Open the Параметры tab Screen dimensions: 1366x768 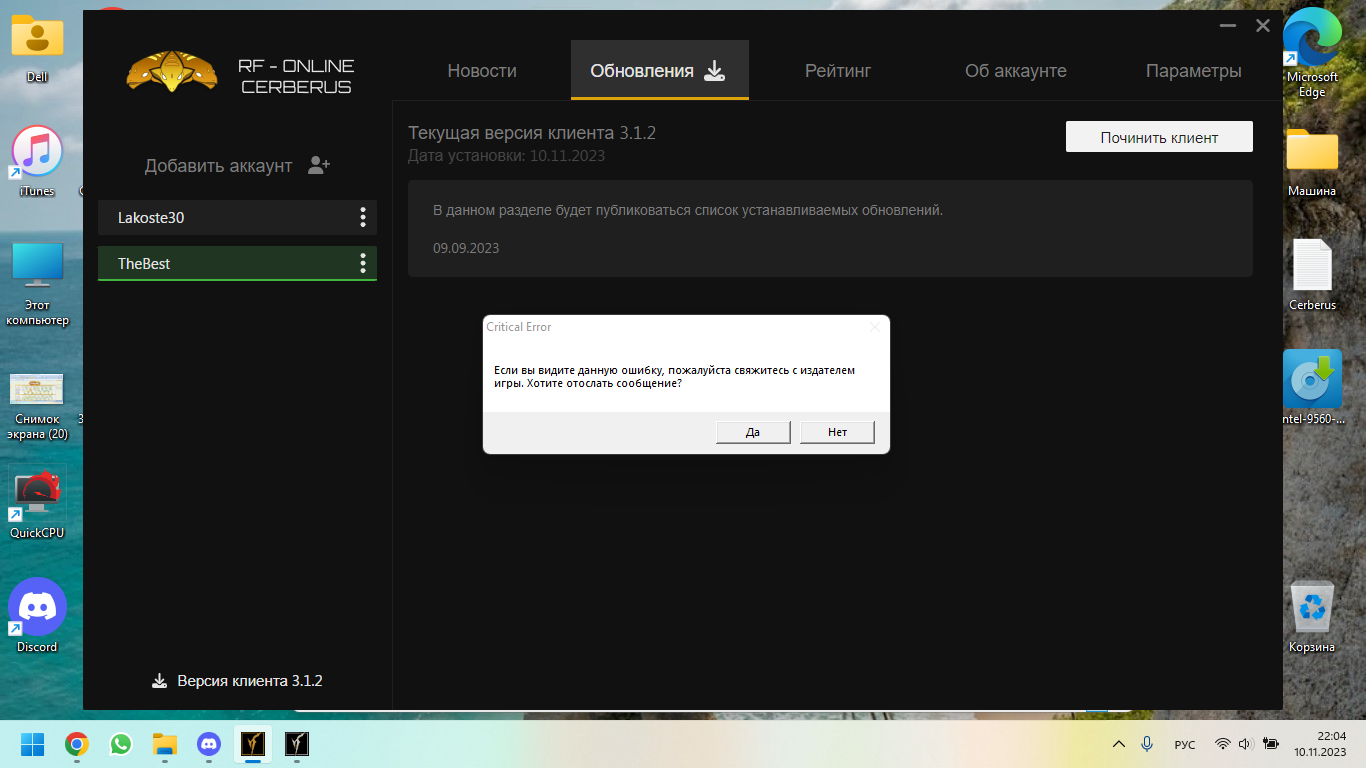(x=1193, y=71)
